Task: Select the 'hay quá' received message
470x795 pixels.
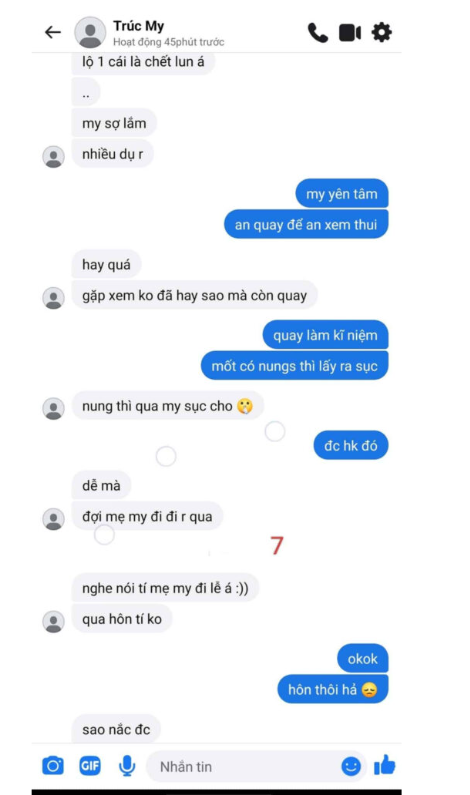Action: point(106,264)
